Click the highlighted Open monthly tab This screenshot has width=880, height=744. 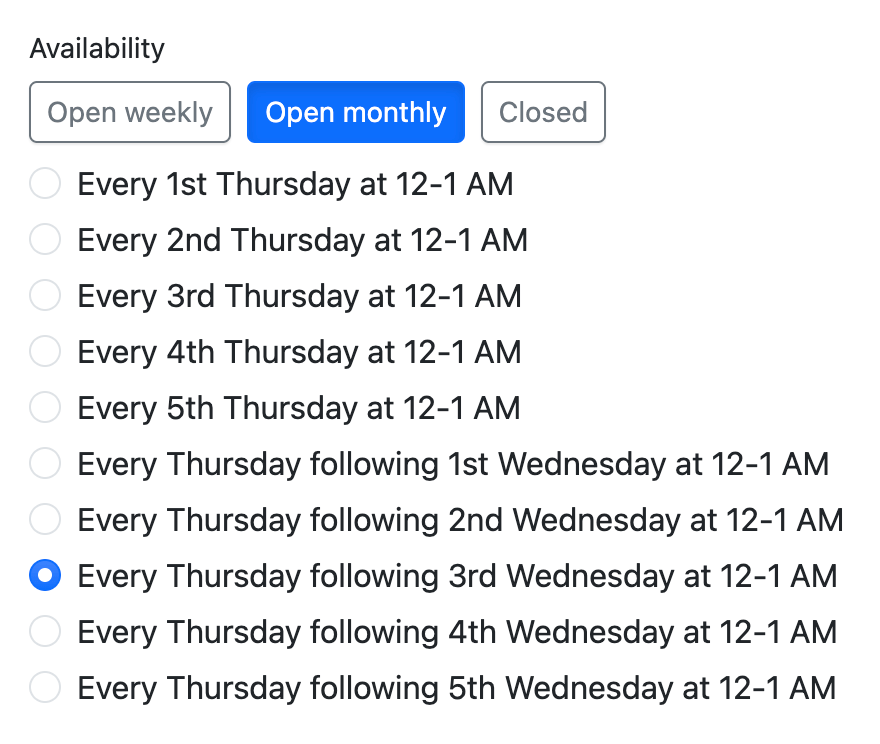tap(355, 112)
